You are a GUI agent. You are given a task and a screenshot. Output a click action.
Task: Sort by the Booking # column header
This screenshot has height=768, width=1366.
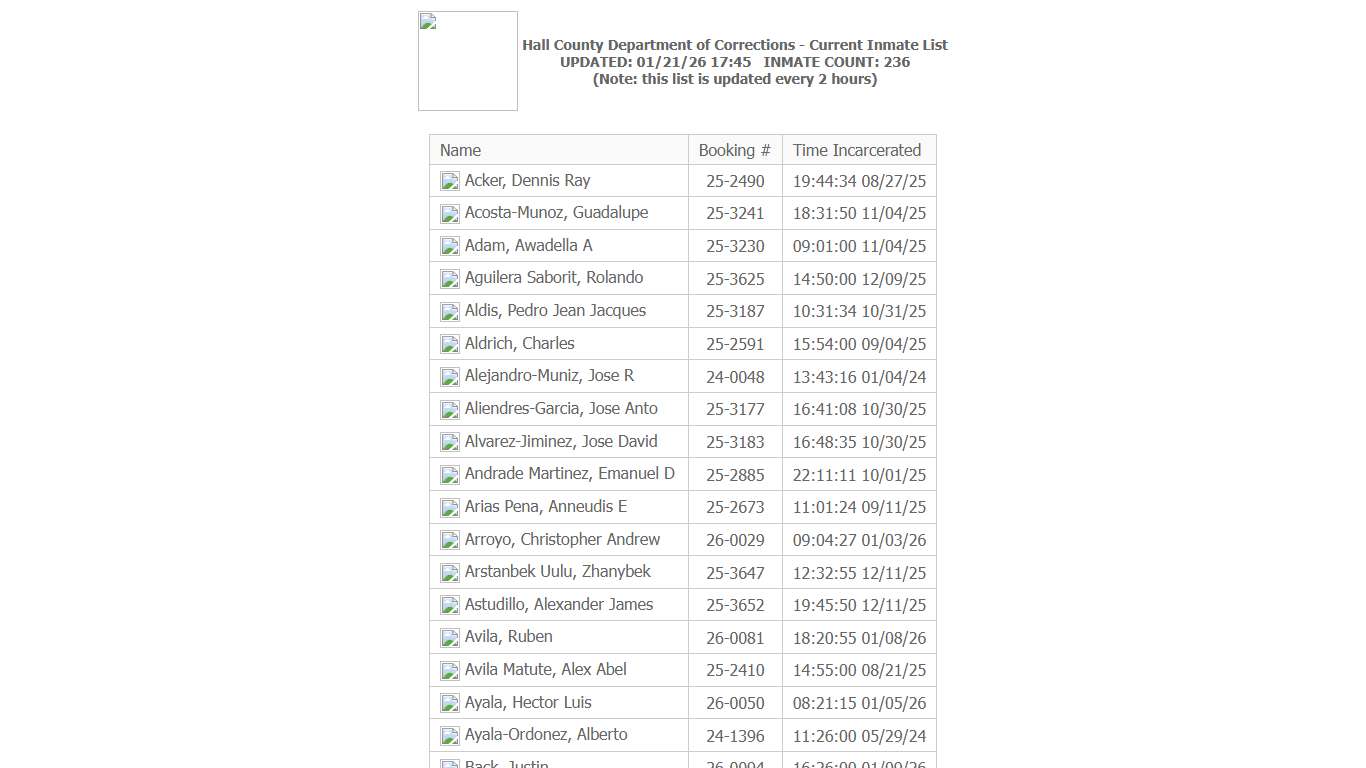(x=735, y=150)
